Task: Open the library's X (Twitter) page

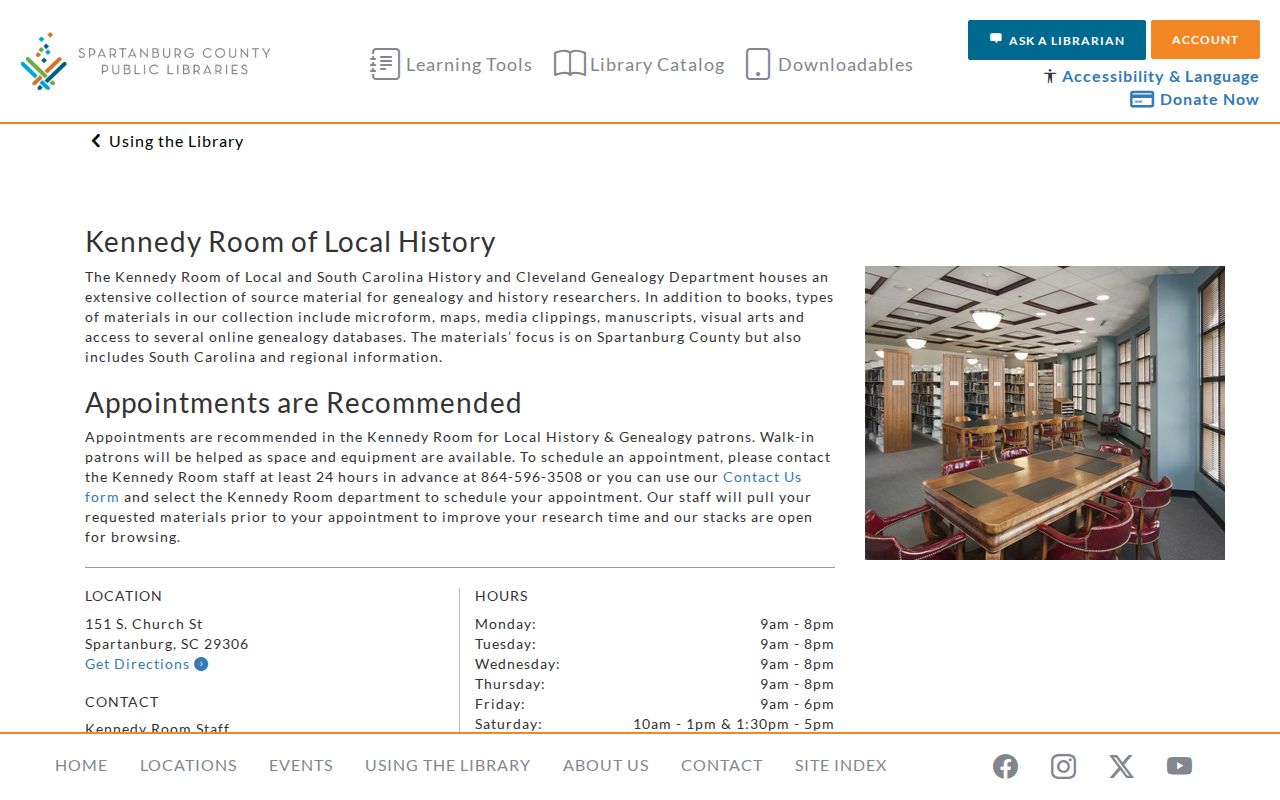Action: [x=1122, y=766]
